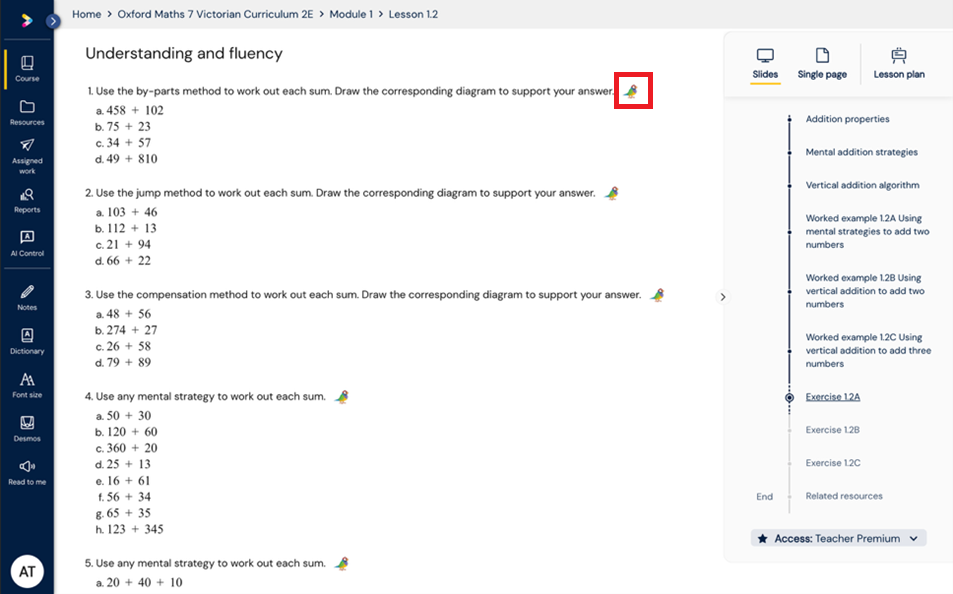This screenshot has height=594, width=953.
Task: Click sum 'a. 20 + 40 + 10'
Action: point(139,582)
